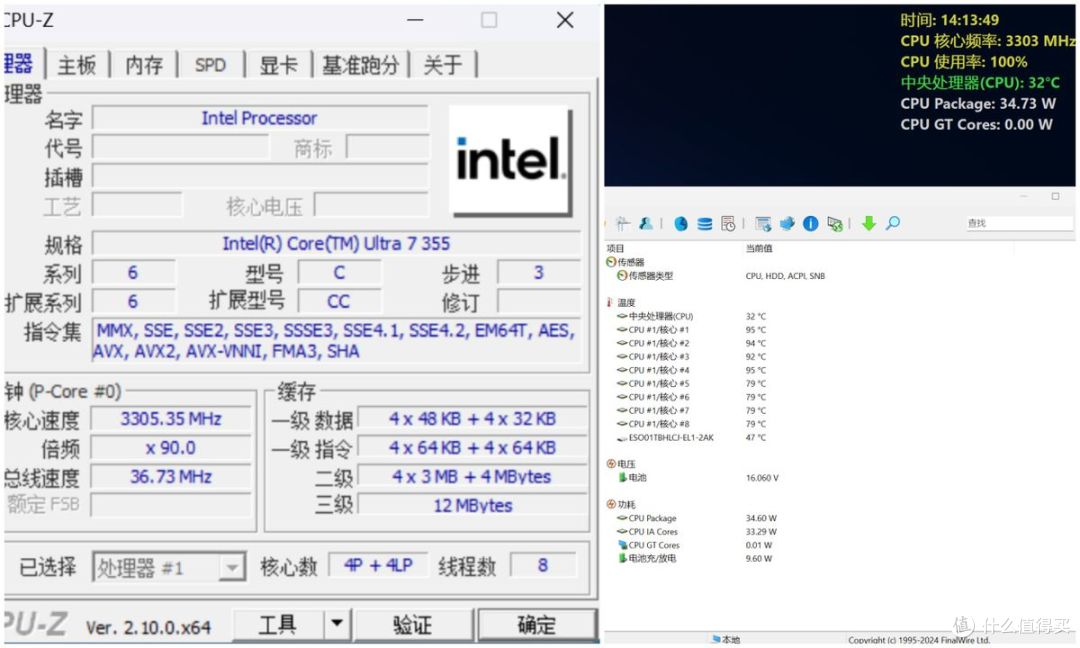Image resolution: width=1080 pixels, height=648 pixels.
Task: Click the Intel Processor name field
Action: (x=260, y=118)
